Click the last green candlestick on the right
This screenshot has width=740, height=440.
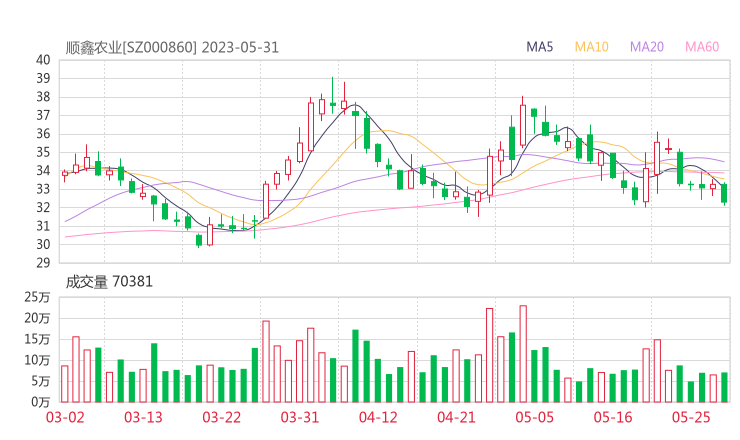tap(724, 193)
